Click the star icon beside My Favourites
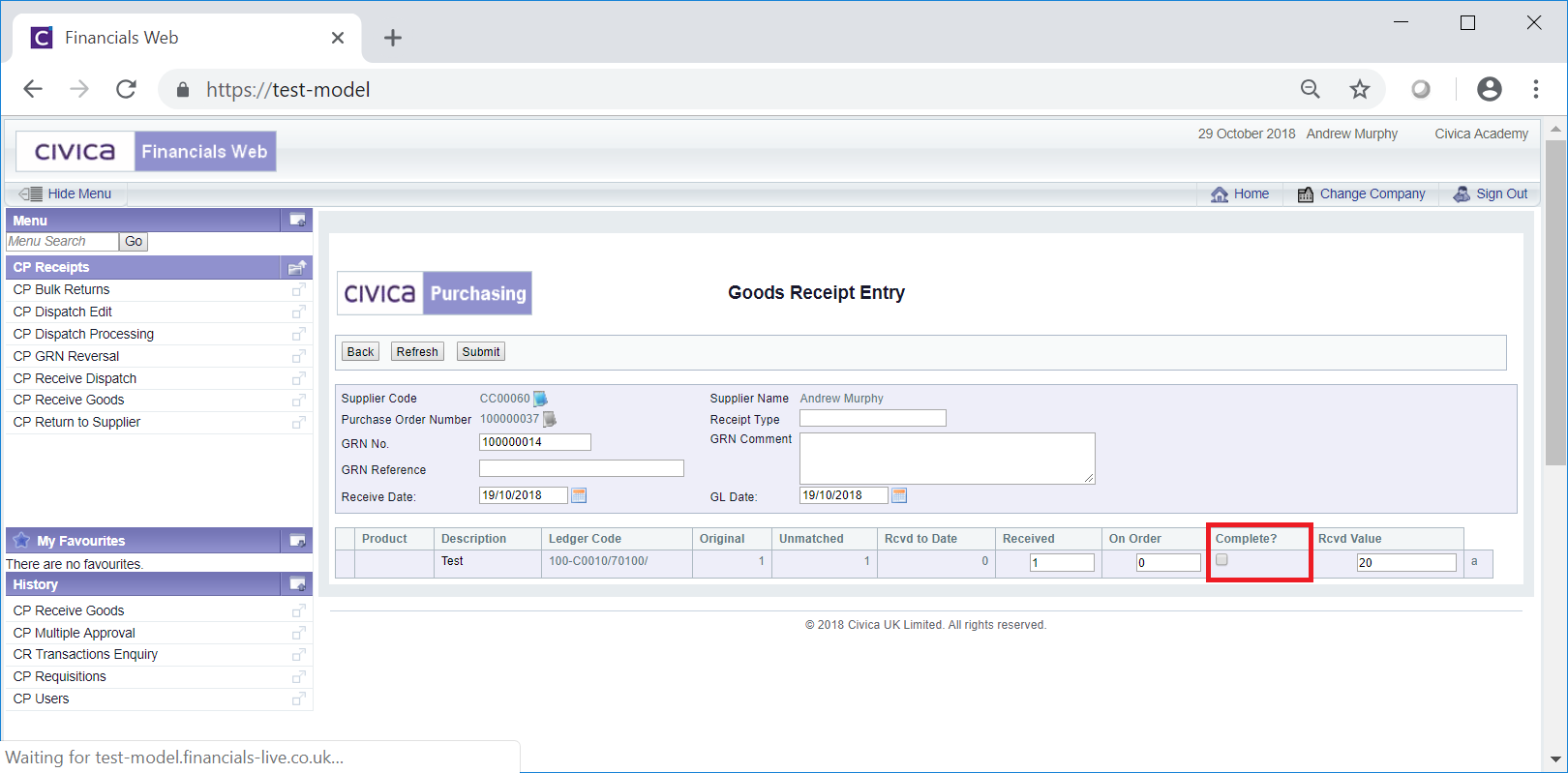 point(21,540)
